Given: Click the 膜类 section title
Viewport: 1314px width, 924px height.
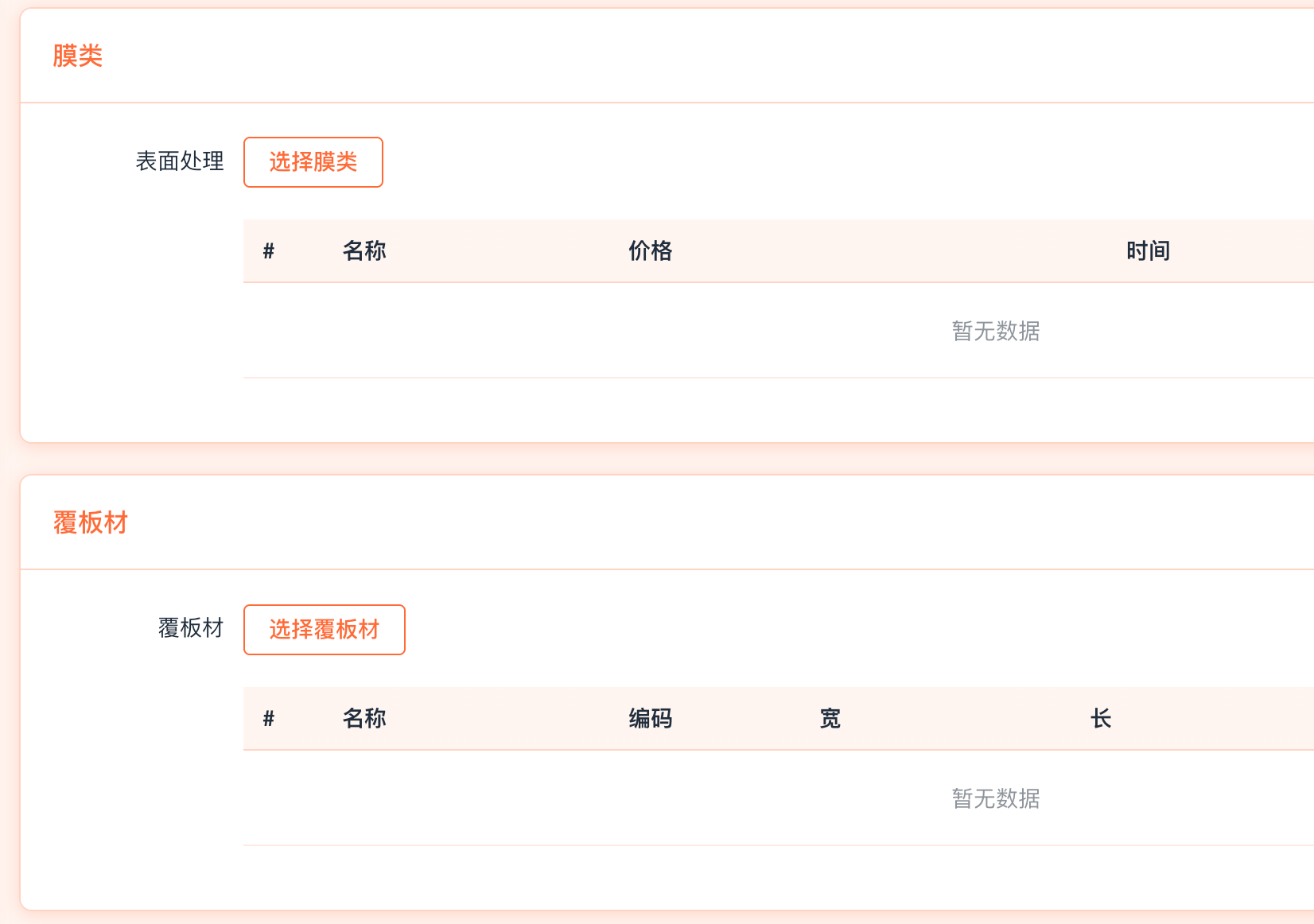Looking at the screenshot, I should point(78,56).
